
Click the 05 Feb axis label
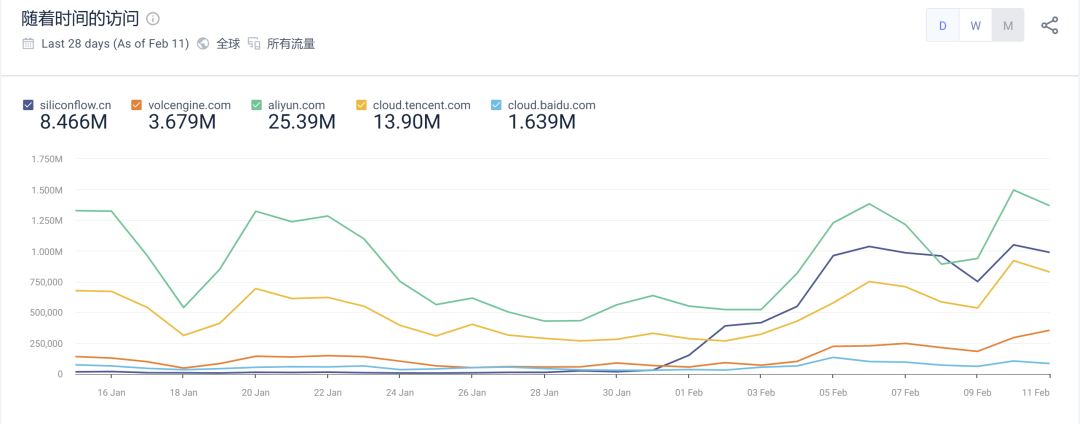[833, 393]
